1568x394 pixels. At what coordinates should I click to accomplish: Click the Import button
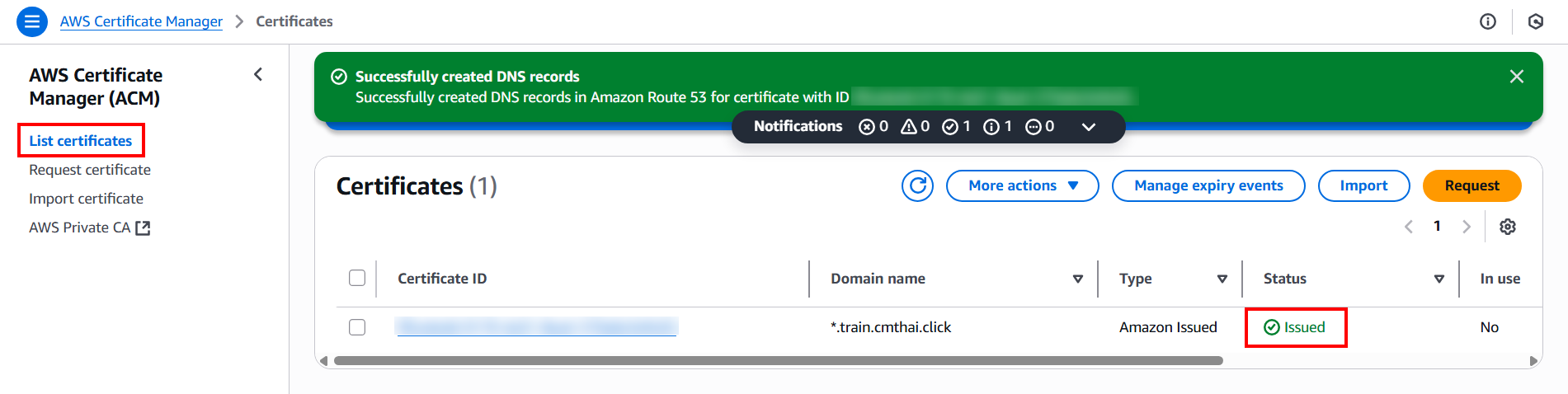pos(1363,185)
